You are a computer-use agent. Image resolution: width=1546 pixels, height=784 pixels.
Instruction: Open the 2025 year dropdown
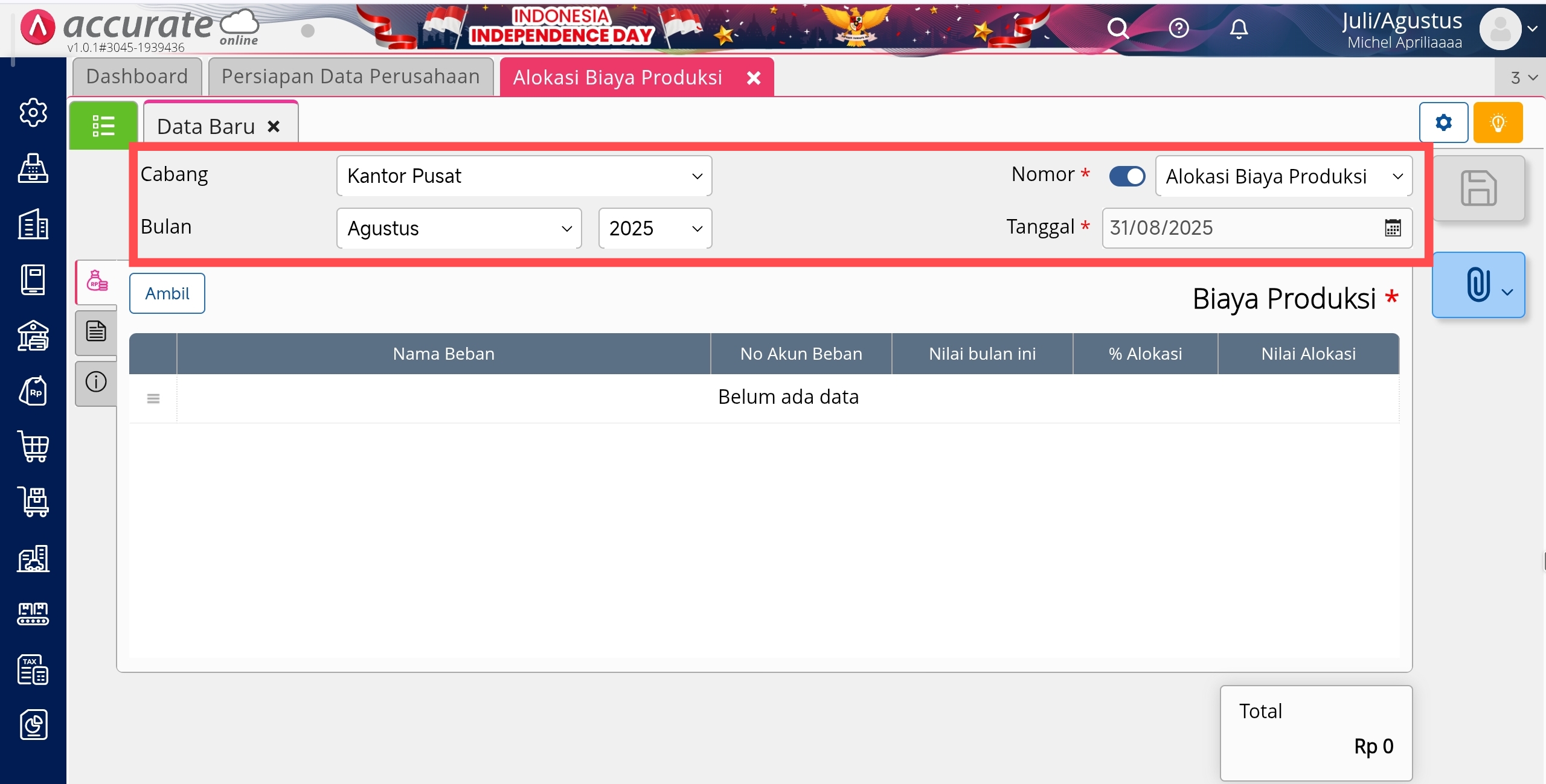coord(655,228)
